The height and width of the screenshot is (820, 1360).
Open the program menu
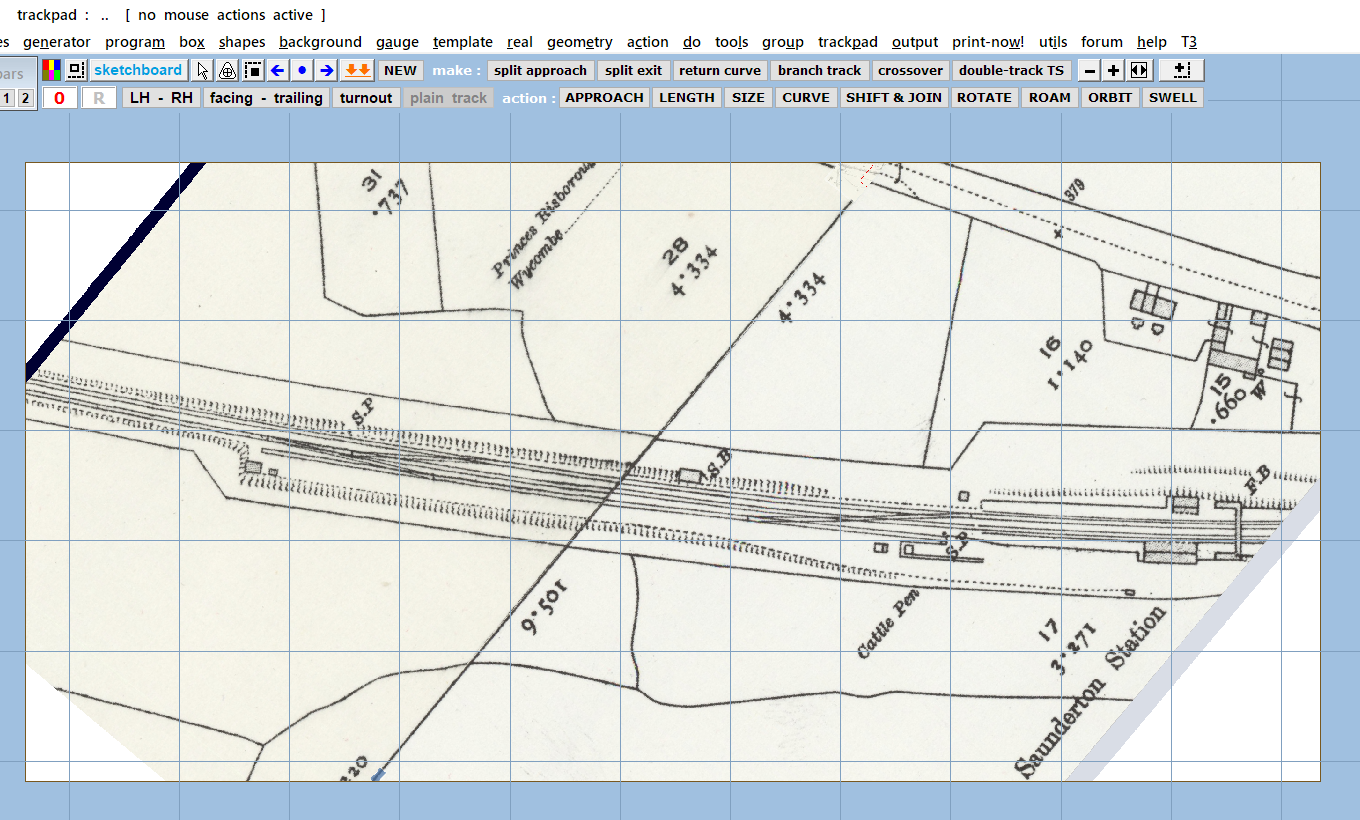(135, 42)
